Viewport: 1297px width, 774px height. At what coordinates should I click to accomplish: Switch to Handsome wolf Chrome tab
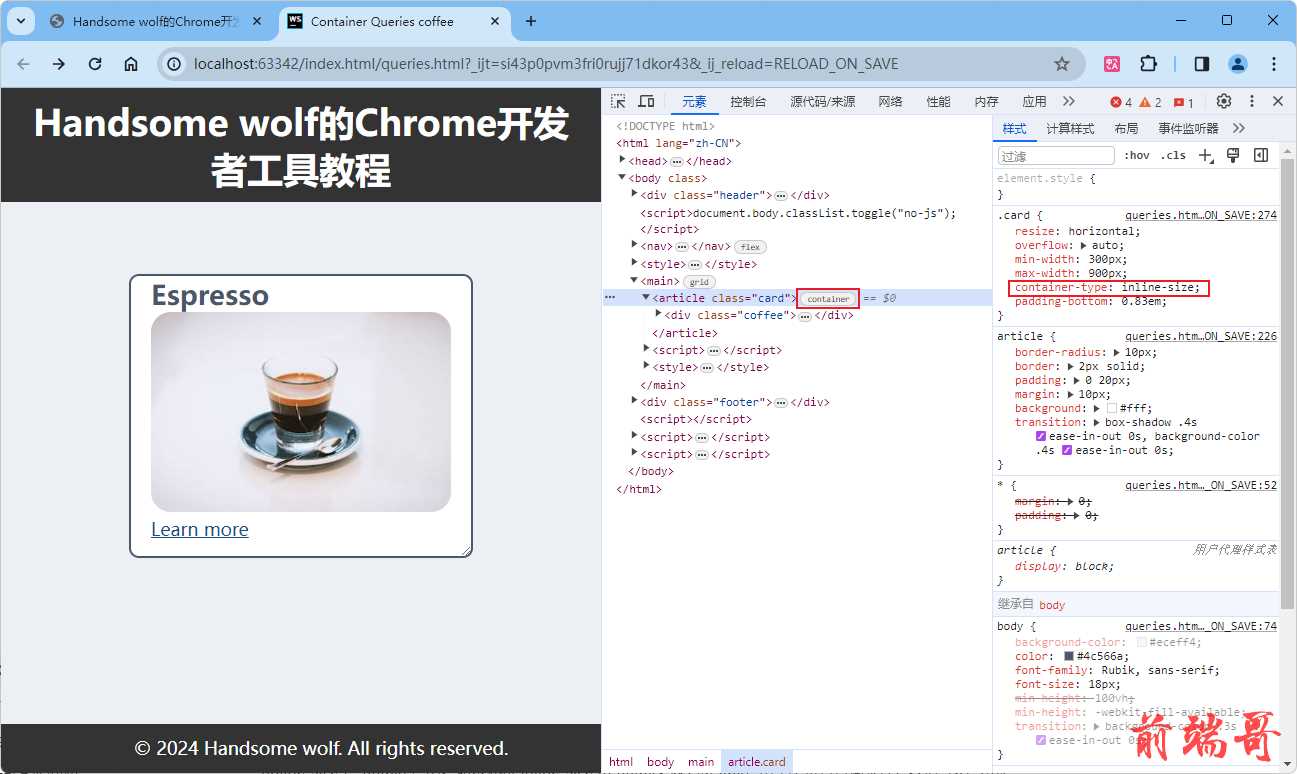pos(156,21)
